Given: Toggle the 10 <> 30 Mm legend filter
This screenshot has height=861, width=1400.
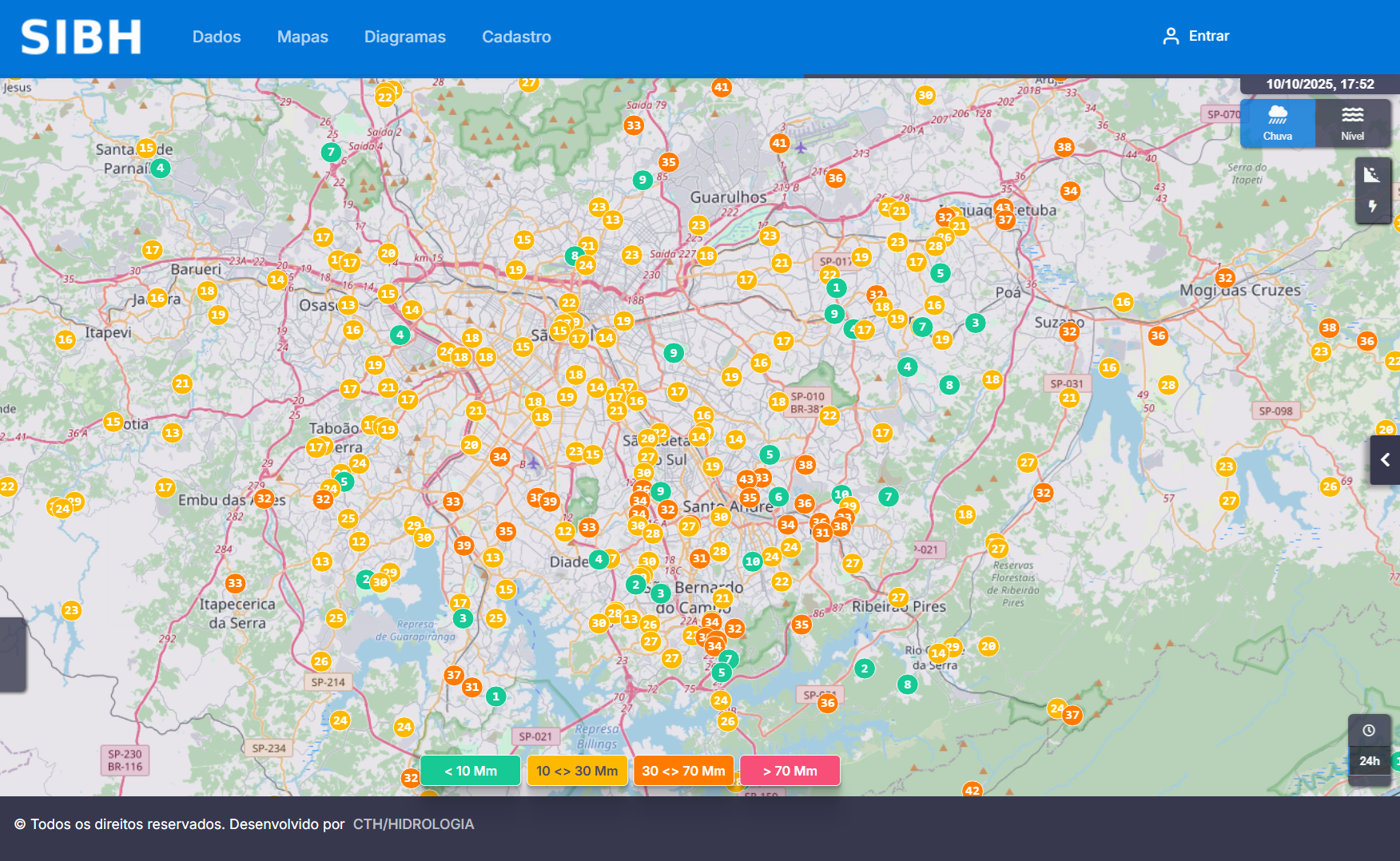Looking at the screenshot, I should pyautogui.click(x=577, y=771).
